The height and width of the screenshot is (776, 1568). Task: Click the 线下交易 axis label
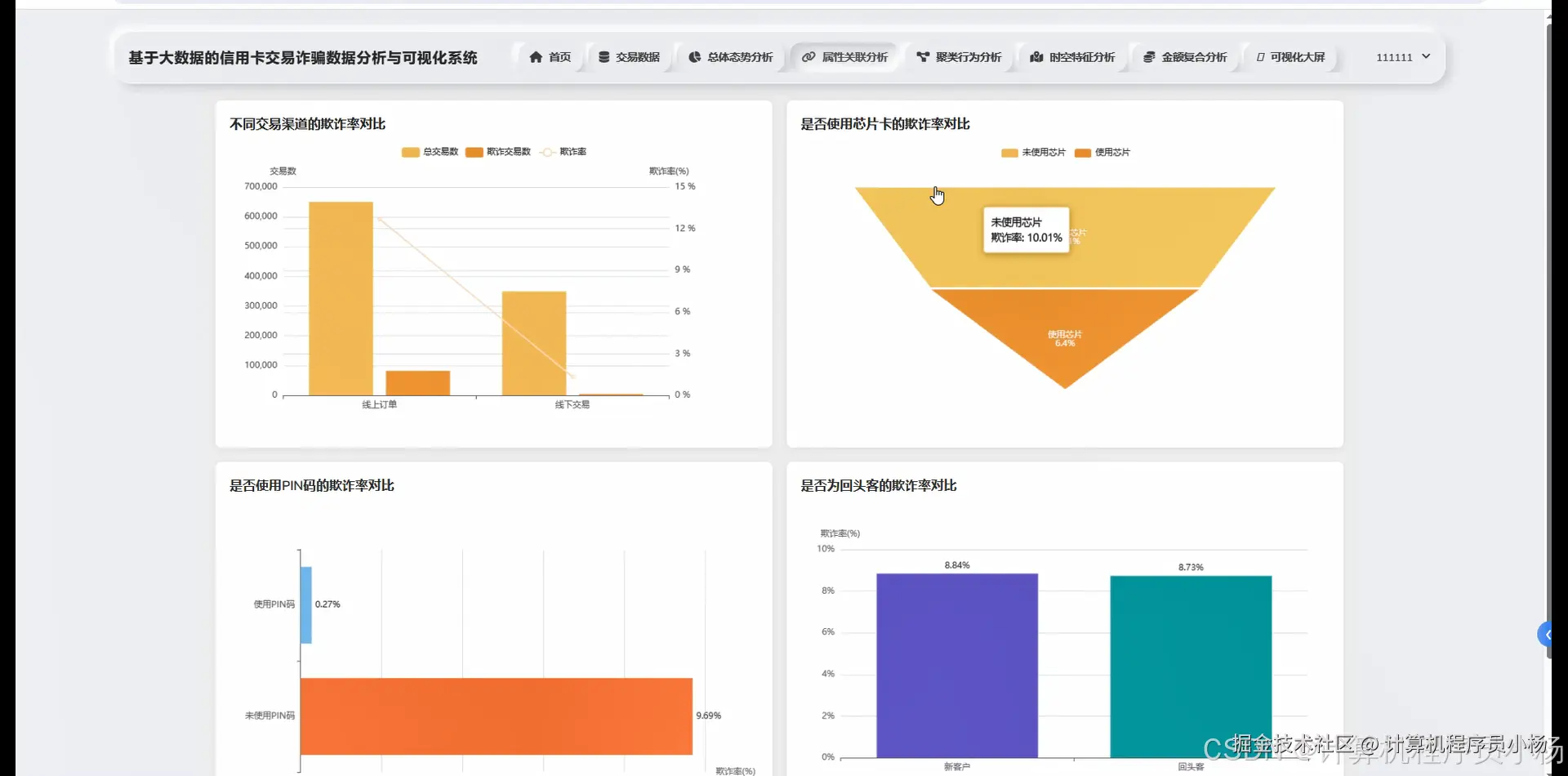572,404
